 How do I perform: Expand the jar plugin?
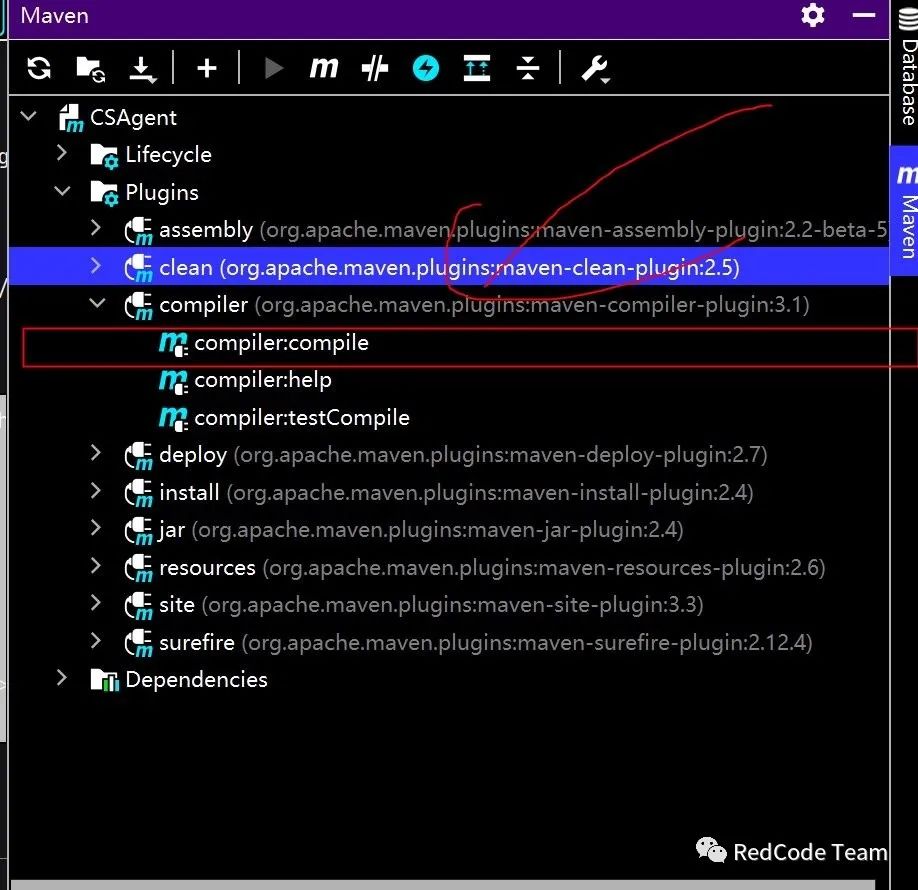[x=97, y=529]
